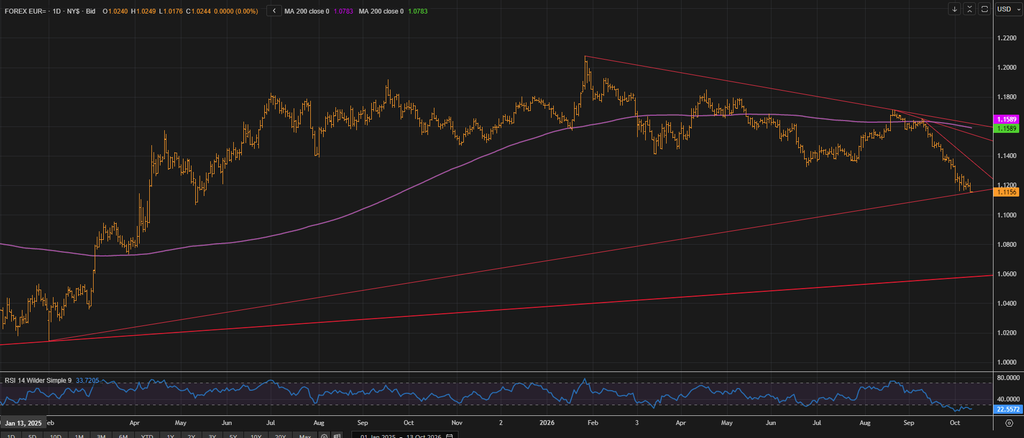Select the FOREX EUR= symbol label
Viewport: 1024px width, 438px height.
pyautogui.click(x=24, y=12)
